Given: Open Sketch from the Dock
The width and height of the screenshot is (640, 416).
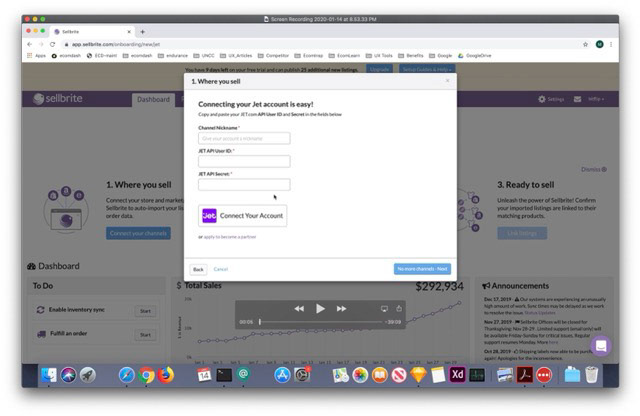Looking at the screenshot, I should (x=418, y=375).
